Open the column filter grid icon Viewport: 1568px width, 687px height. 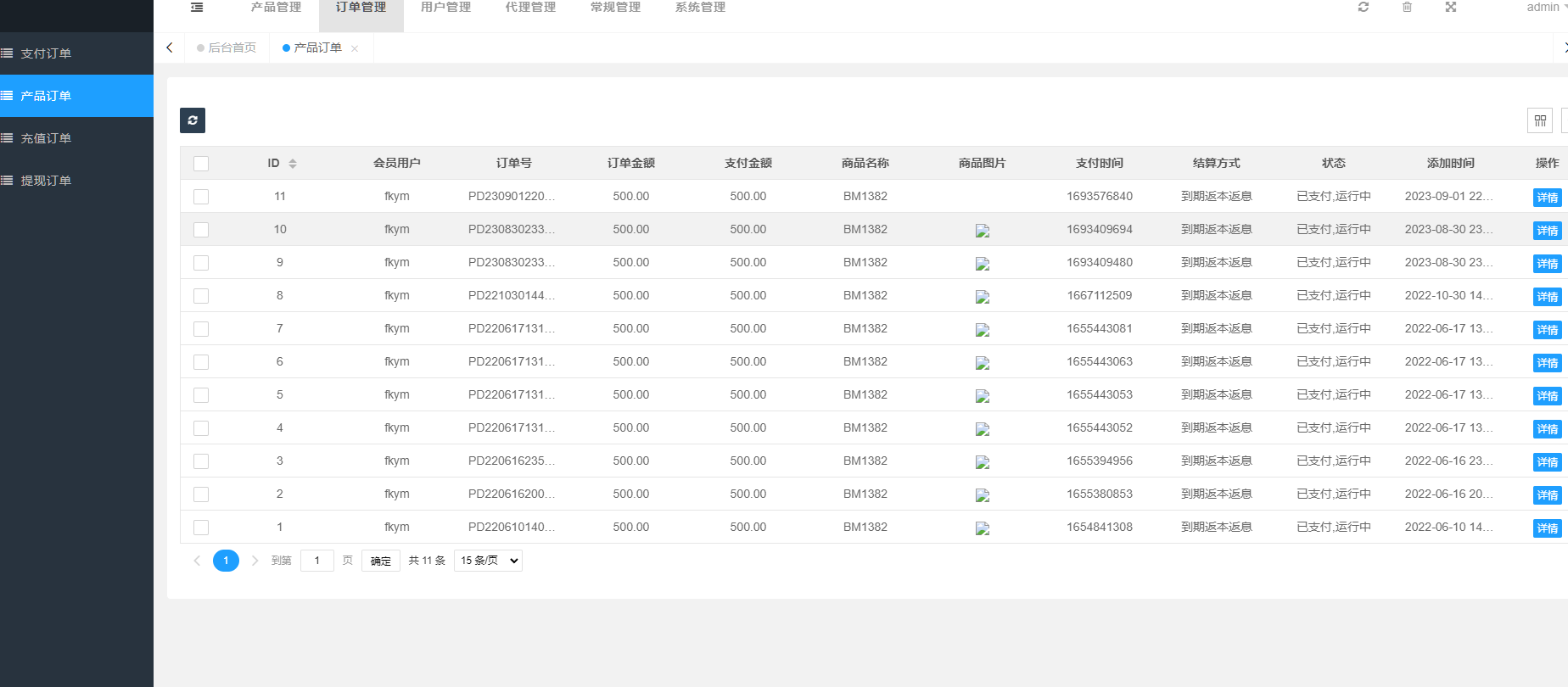(1539, 121)
